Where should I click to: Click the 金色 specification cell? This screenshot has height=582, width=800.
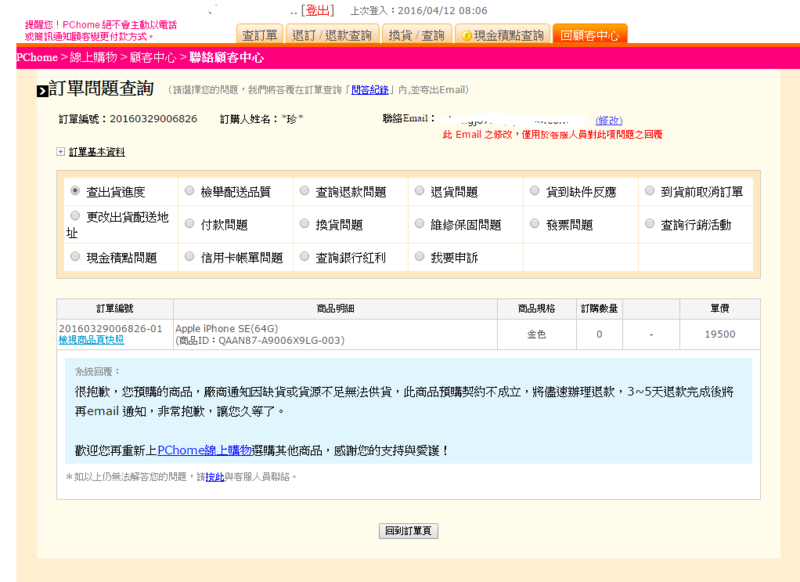pos(537,334)
